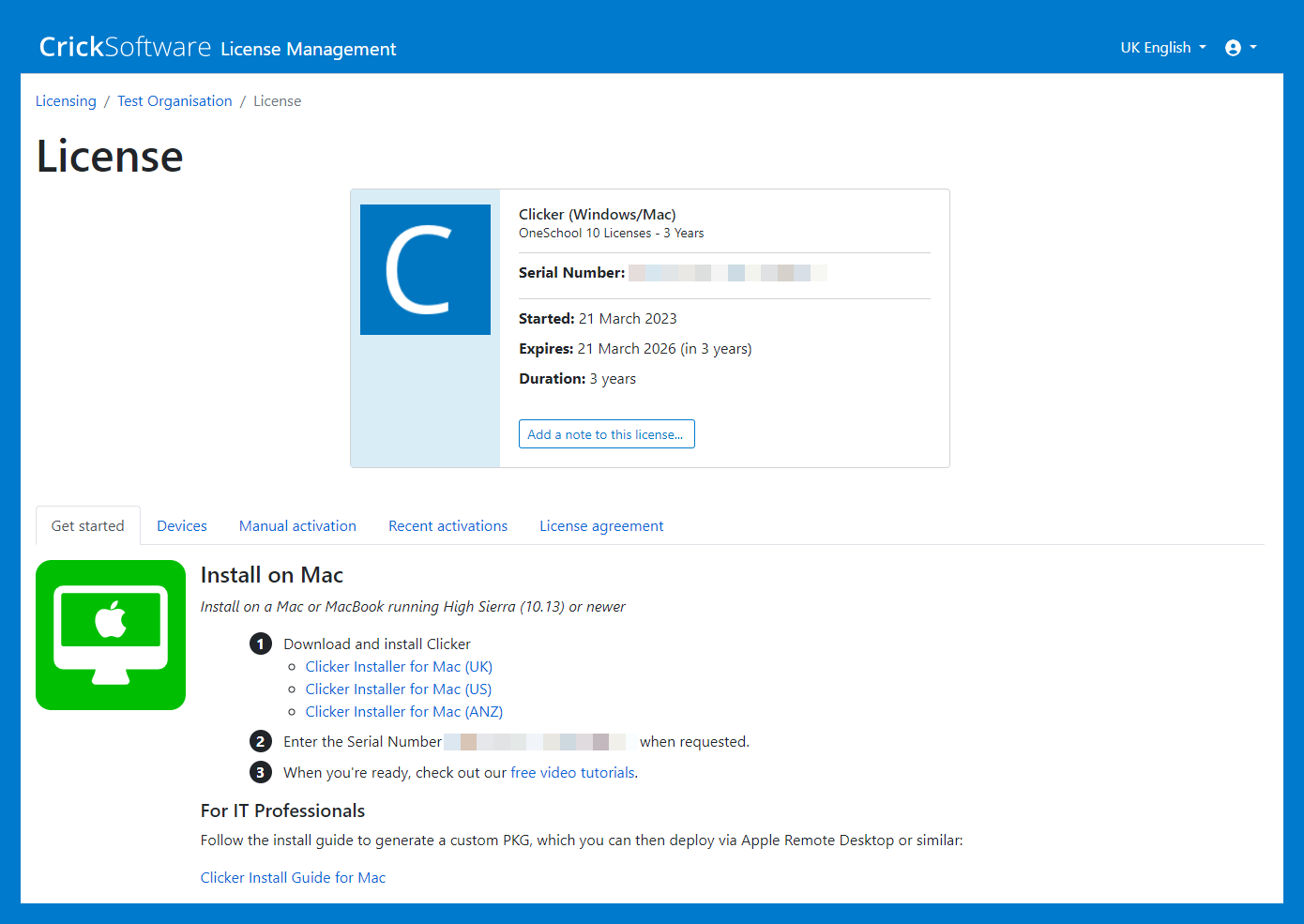Click the blue Clicker C product logo
The width and height of the screenshot is (1304, 924).
(425, 270)
